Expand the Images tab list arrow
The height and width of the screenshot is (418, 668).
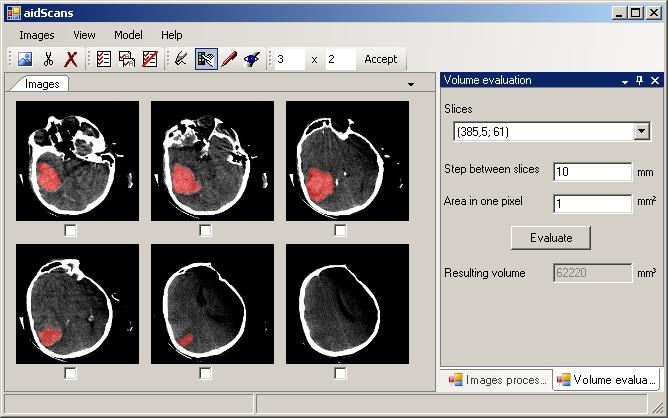coord(411,85)
